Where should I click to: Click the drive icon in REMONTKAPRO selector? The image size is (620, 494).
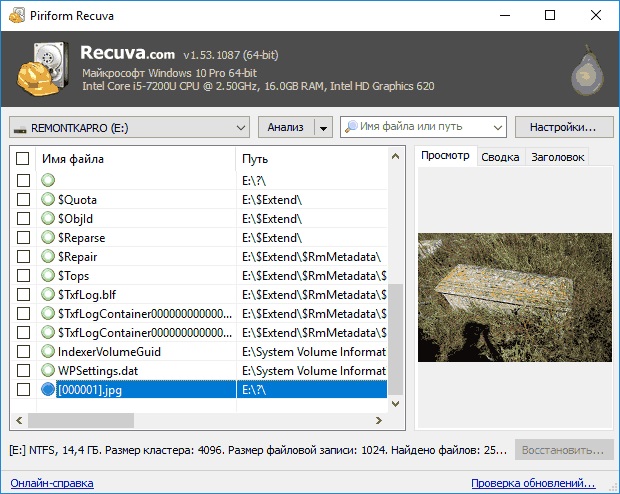[20, 127]
